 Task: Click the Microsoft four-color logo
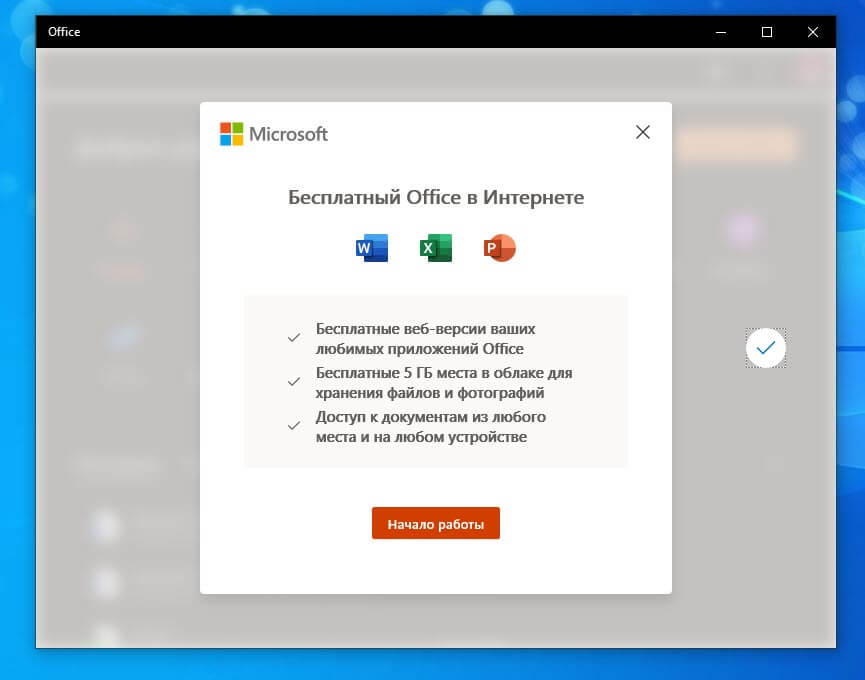point(231,134)
